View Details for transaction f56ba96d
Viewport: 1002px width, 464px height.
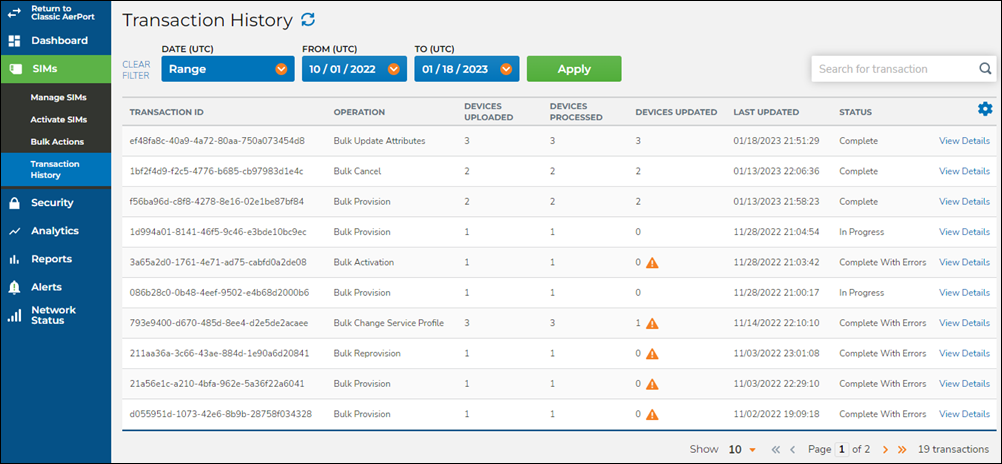click(x=964, y=201)
